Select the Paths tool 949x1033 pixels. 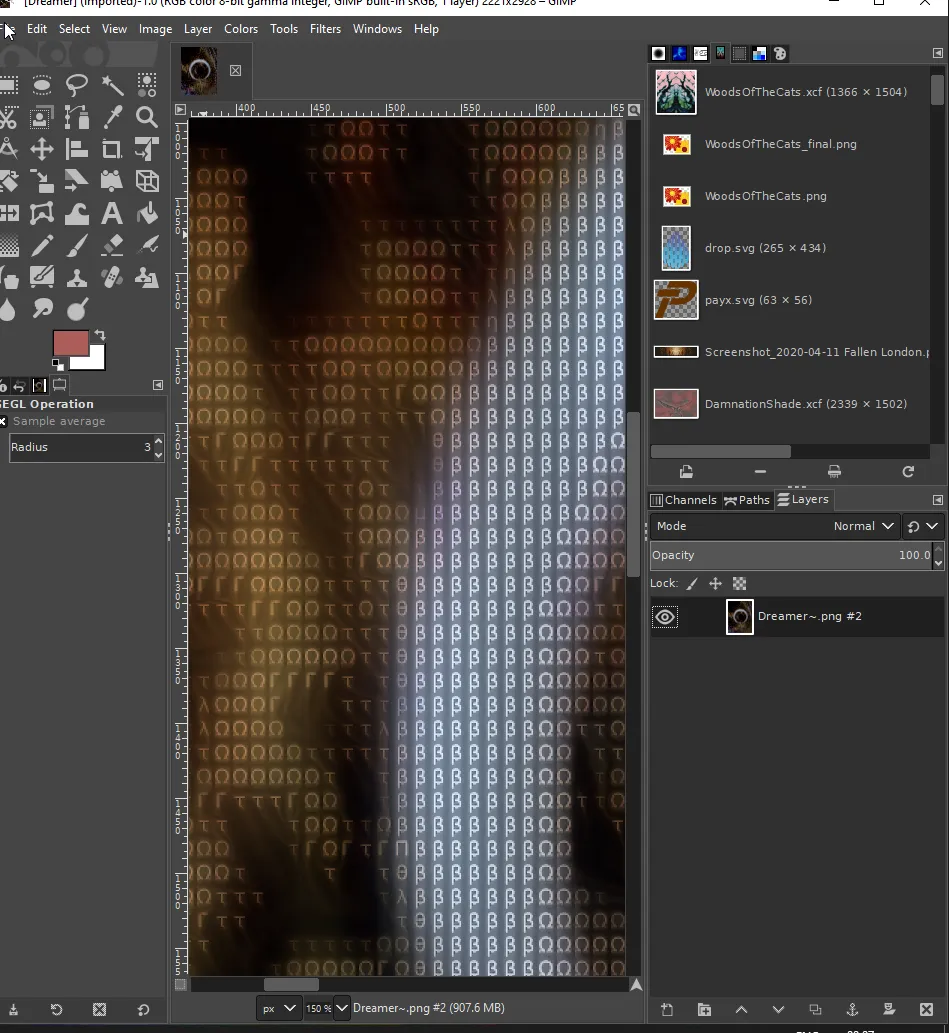tap(76, 117)
